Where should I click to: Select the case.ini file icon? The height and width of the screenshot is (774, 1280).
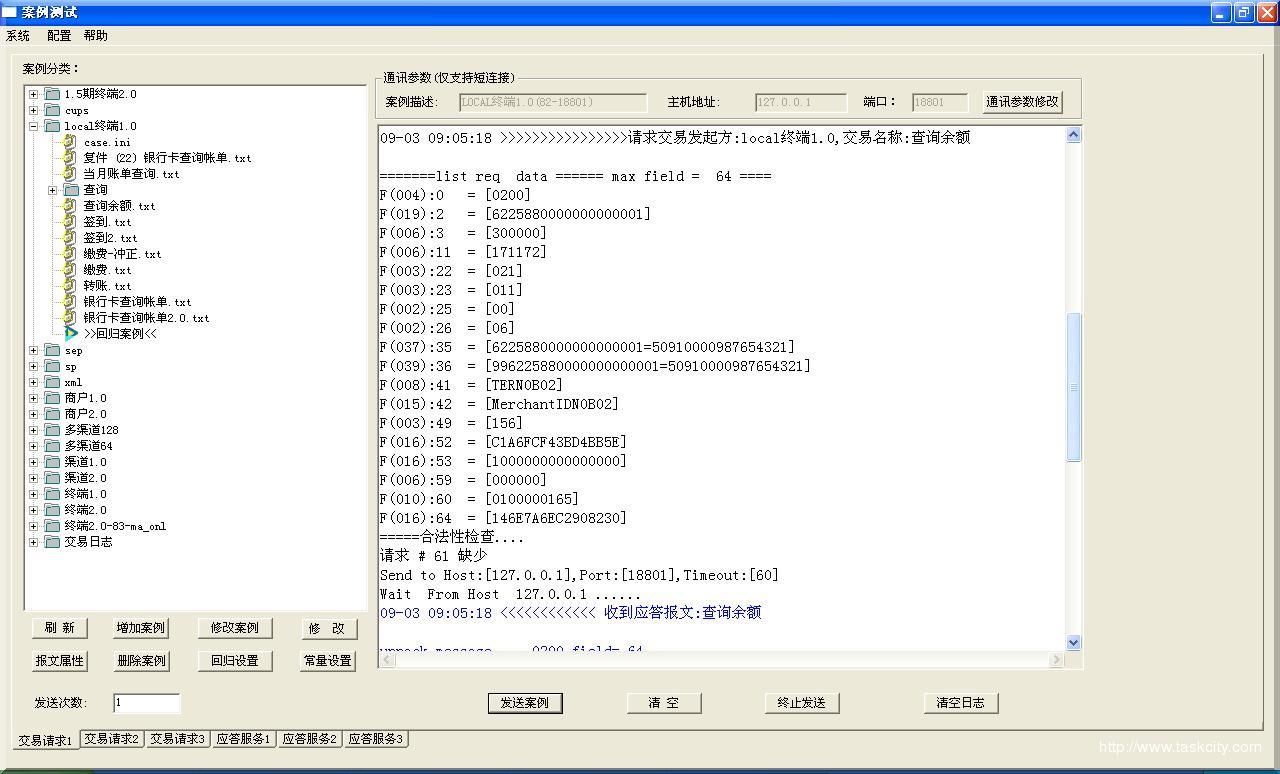coord(69,142)
